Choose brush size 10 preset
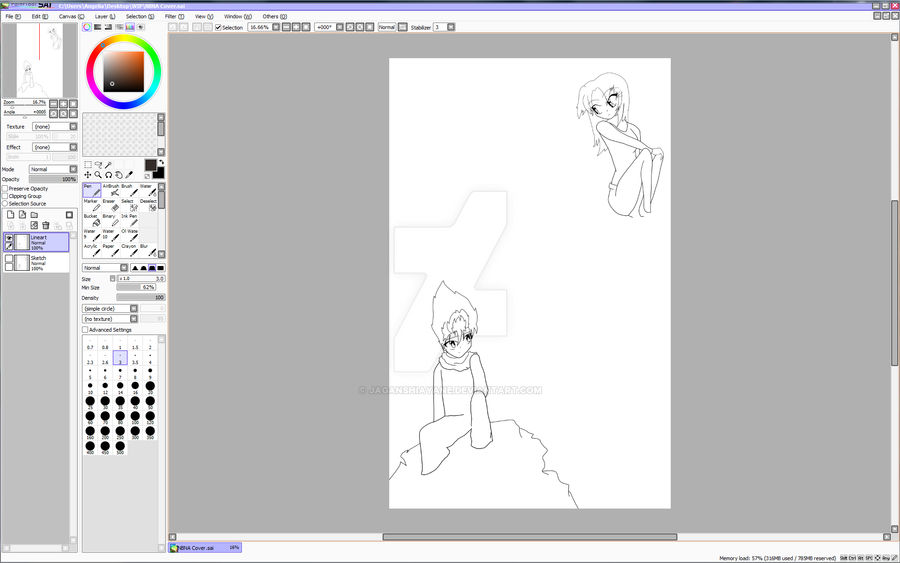The height and width of the screenshot is (563, 900). pos(90,388)
